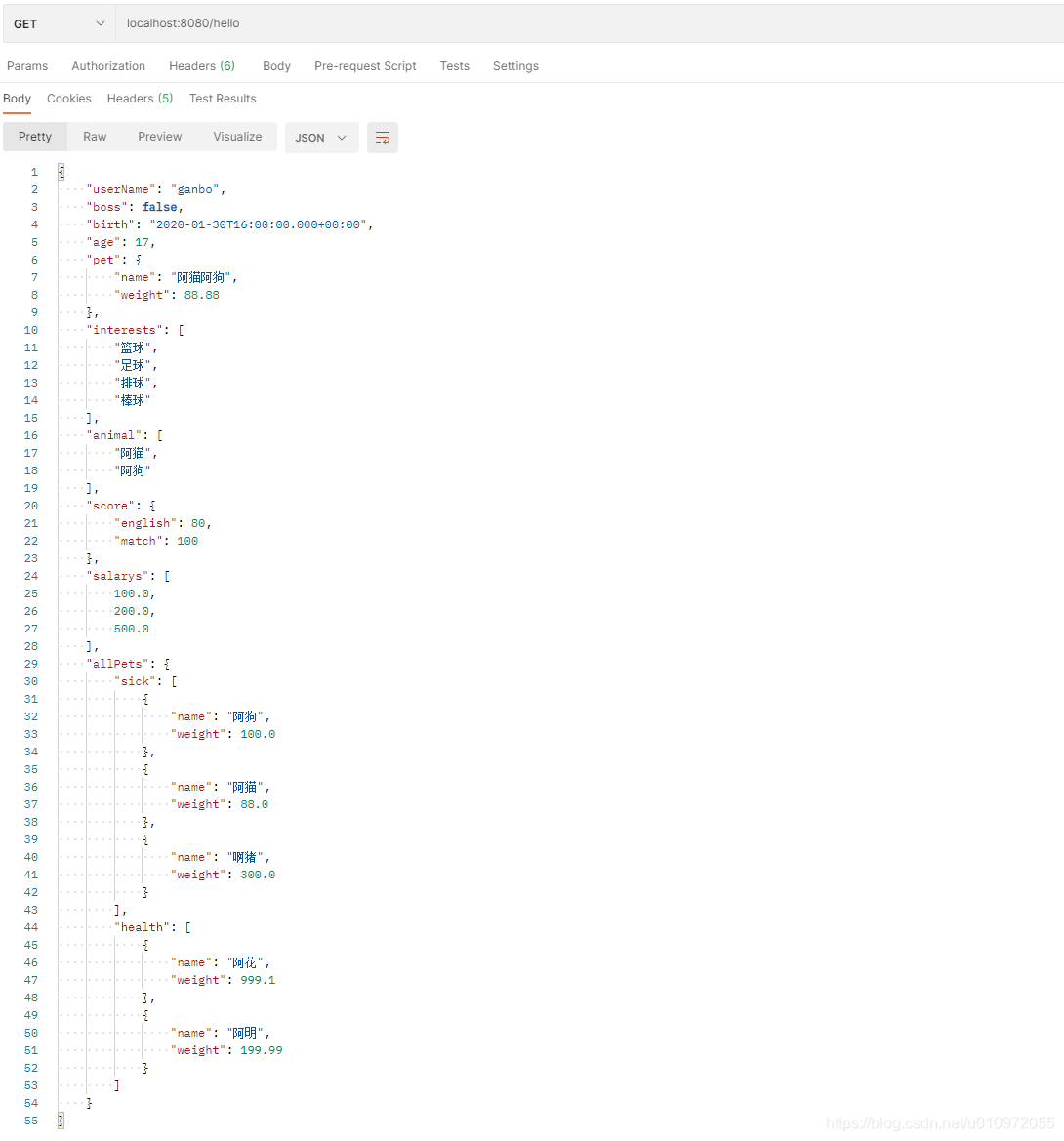Click the "pet" key on line 6

[x=103, y=260]
